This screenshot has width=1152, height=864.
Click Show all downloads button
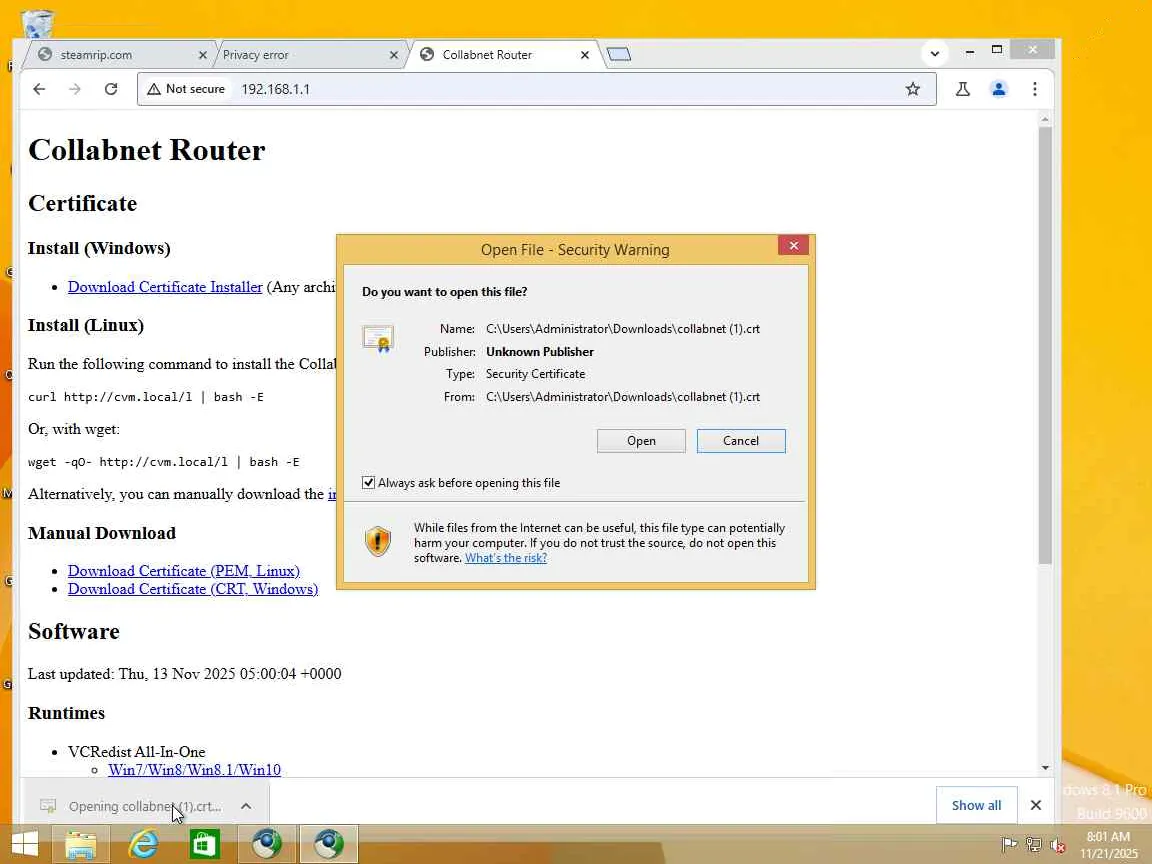tap(976, 805)
